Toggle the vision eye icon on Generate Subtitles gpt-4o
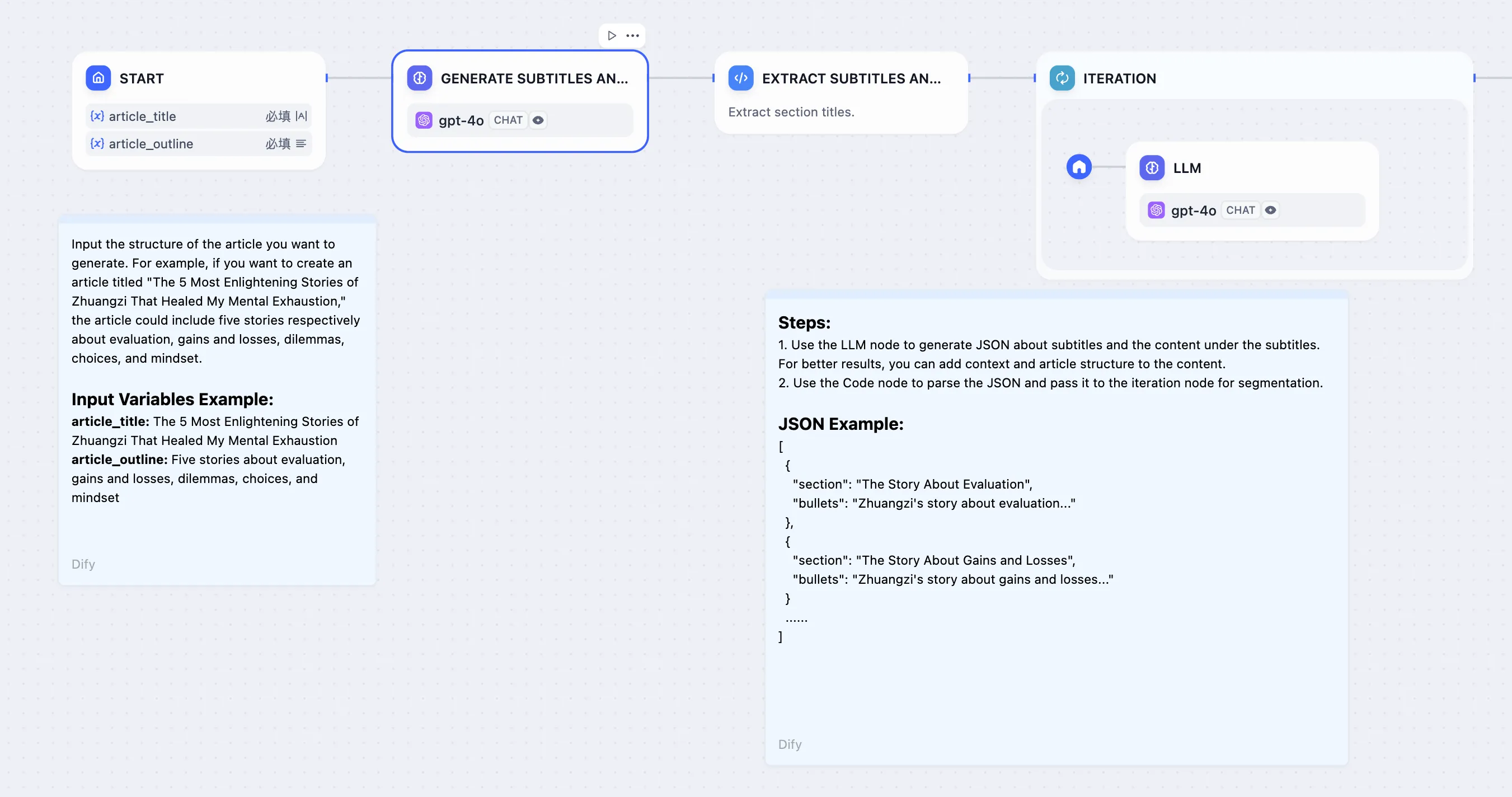The width and height of the screenshot is (1512, 797). pos(538,120)
